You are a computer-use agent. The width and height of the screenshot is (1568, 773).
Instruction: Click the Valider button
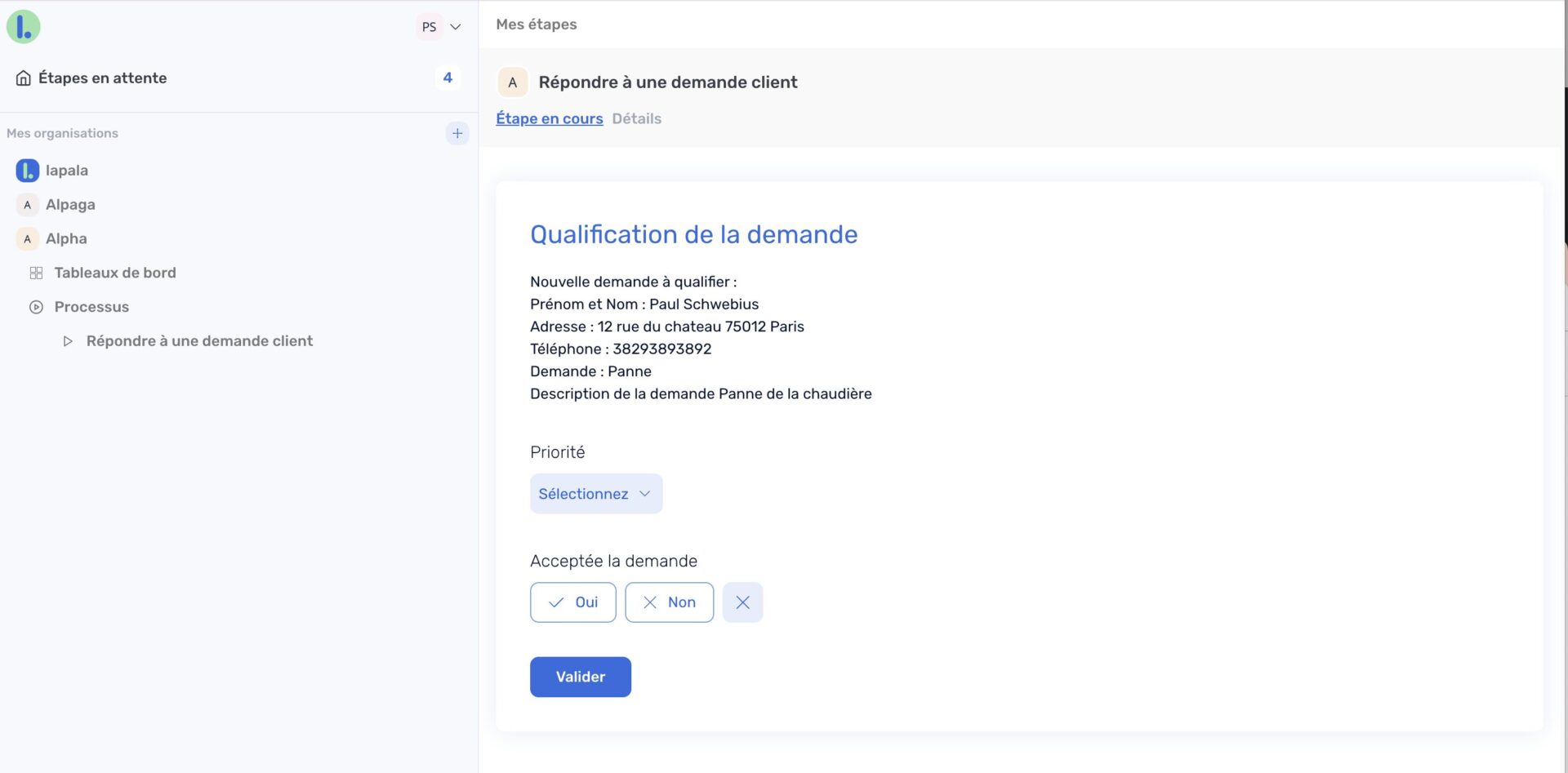pos(580,677)
